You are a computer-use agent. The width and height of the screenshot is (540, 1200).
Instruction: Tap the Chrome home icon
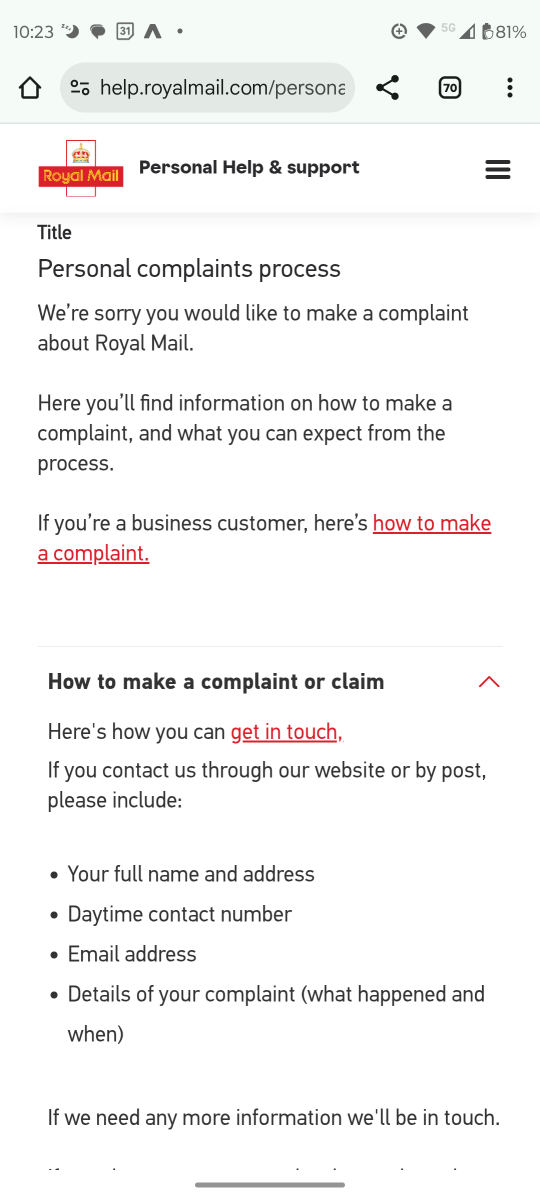(30, 88)
